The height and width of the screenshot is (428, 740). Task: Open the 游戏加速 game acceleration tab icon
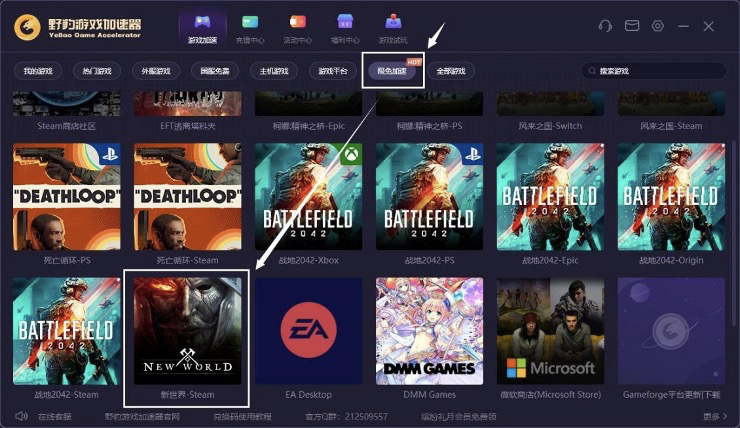202,22
